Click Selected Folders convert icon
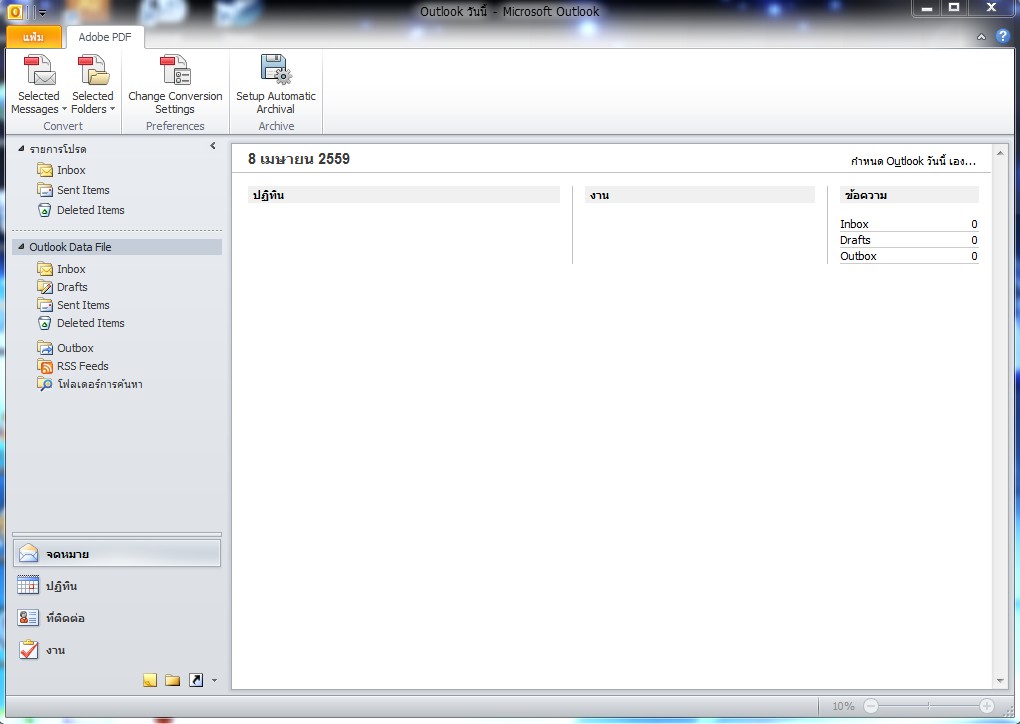 (93, 70)
